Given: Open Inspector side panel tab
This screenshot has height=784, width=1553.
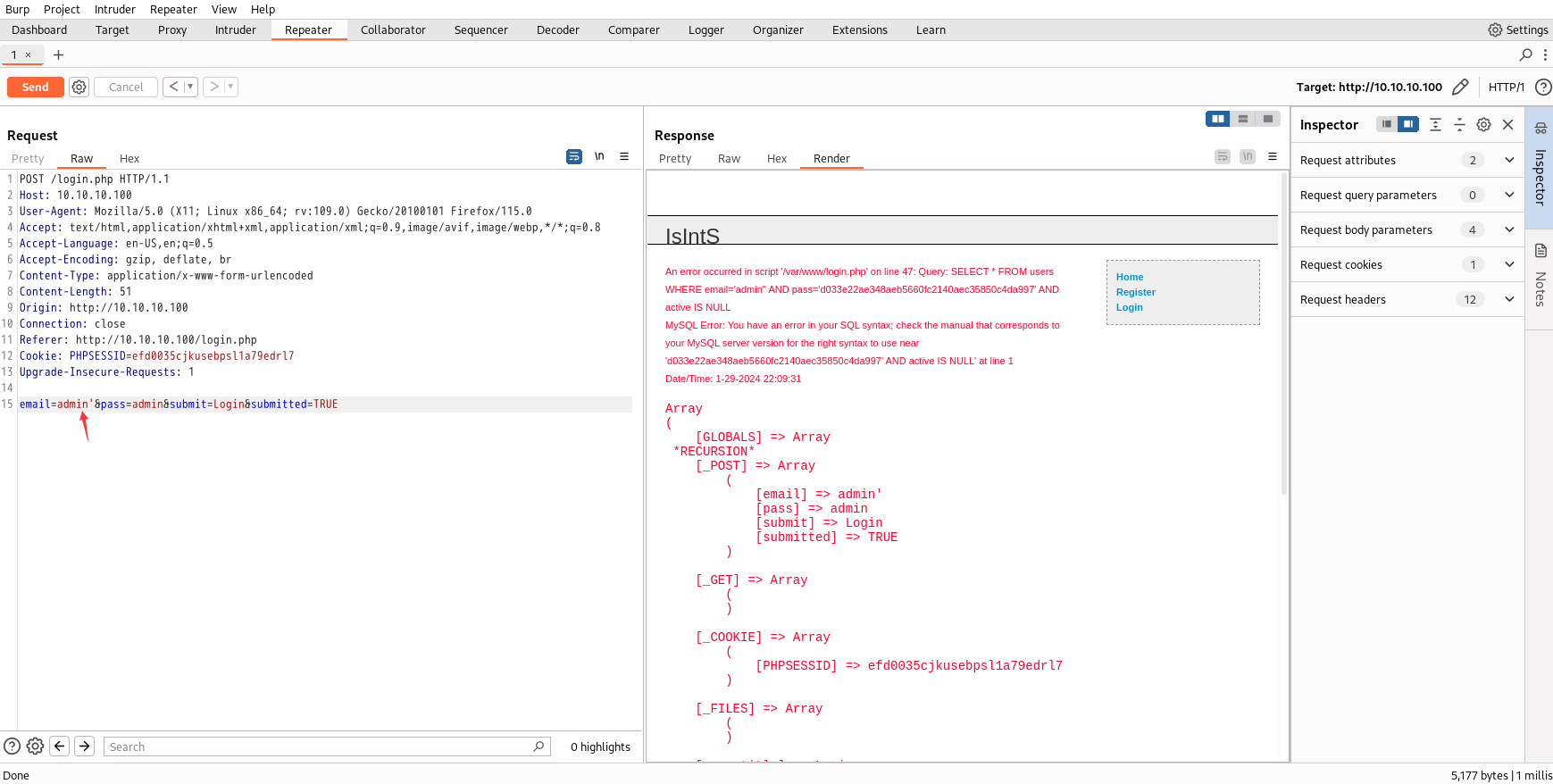Looking at the screenshot, I should [1540, 166].
